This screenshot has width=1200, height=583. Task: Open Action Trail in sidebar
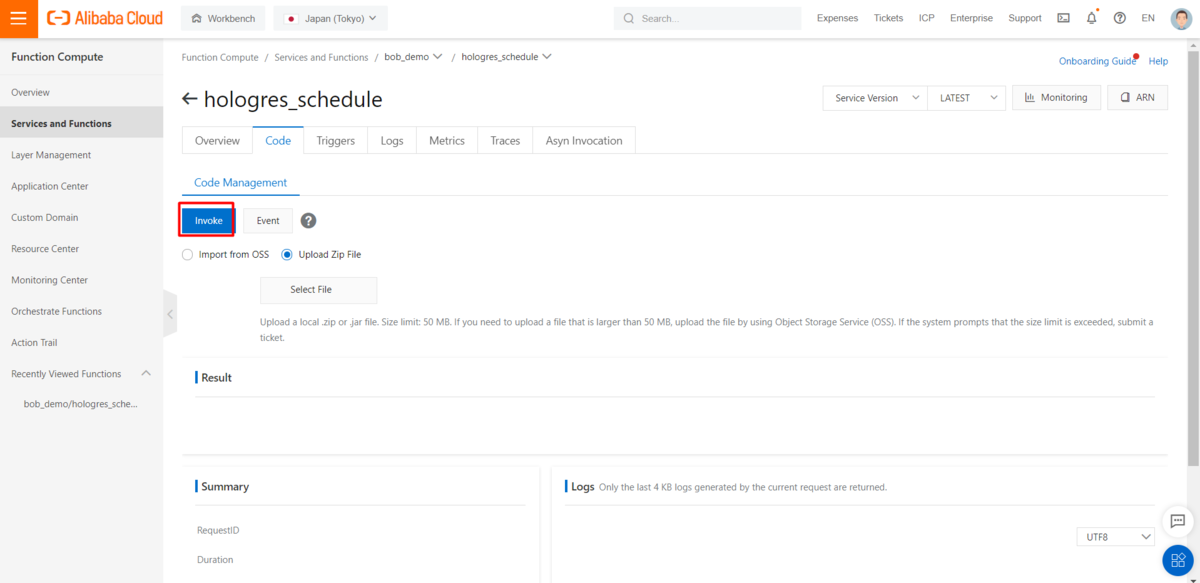(81, 342)
